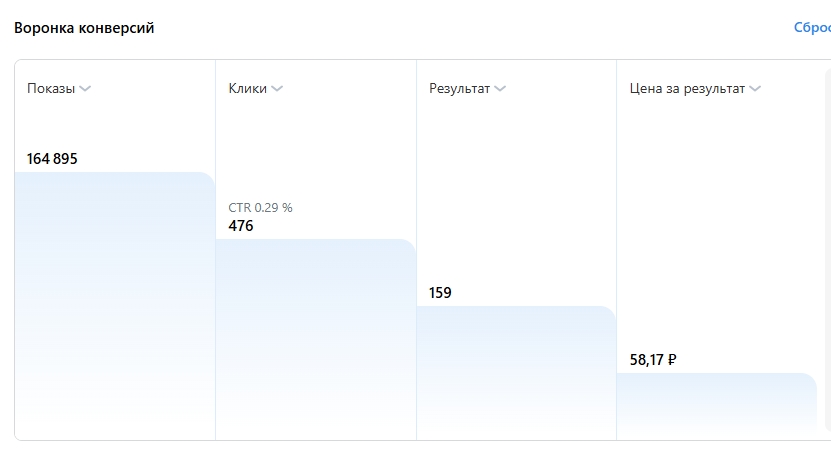The image size is (831, 458).
Task: Open the Результат metric dropdown label
Action: tap(459, 89)
